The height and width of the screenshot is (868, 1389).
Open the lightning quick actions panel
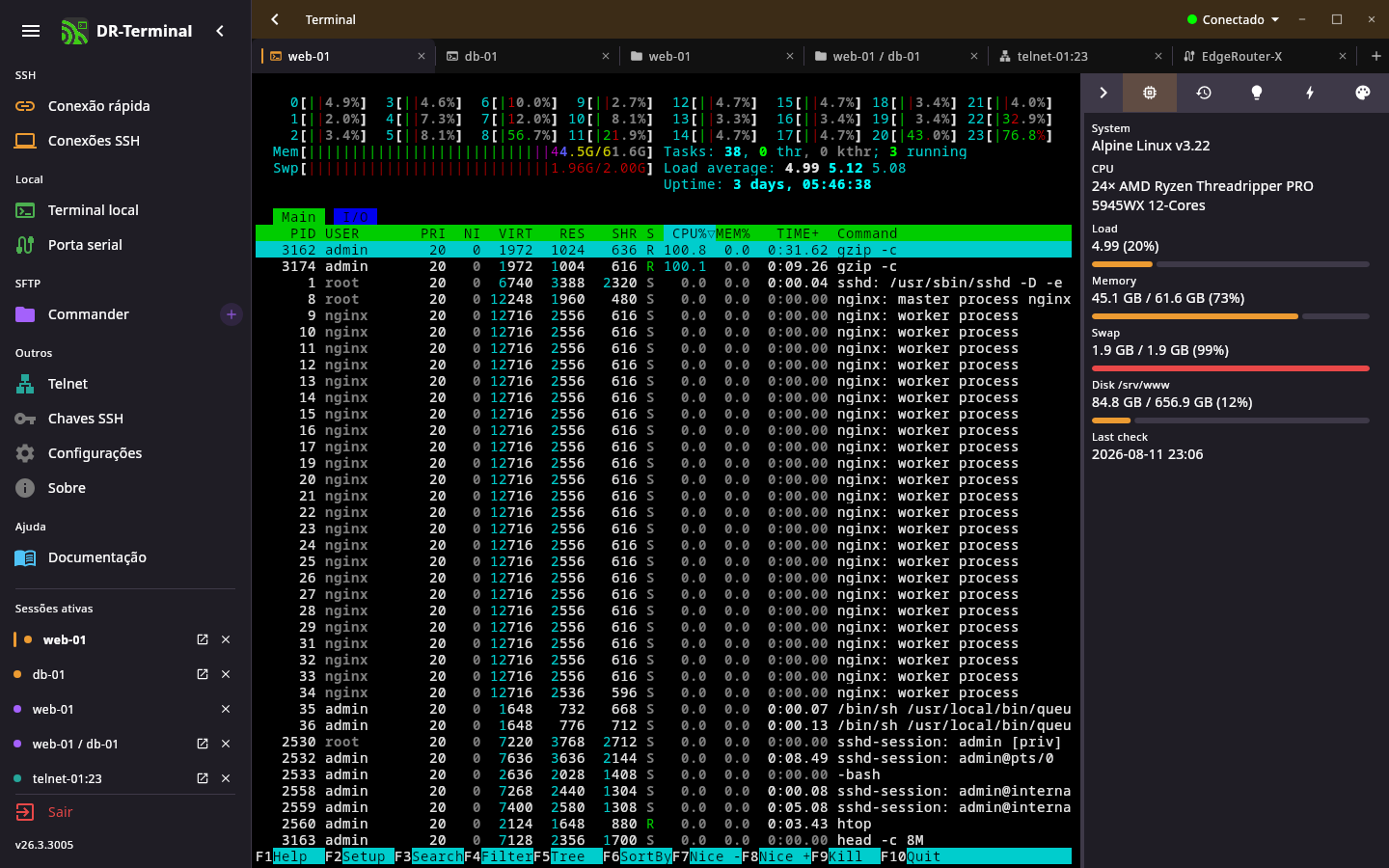point(1310,93)
